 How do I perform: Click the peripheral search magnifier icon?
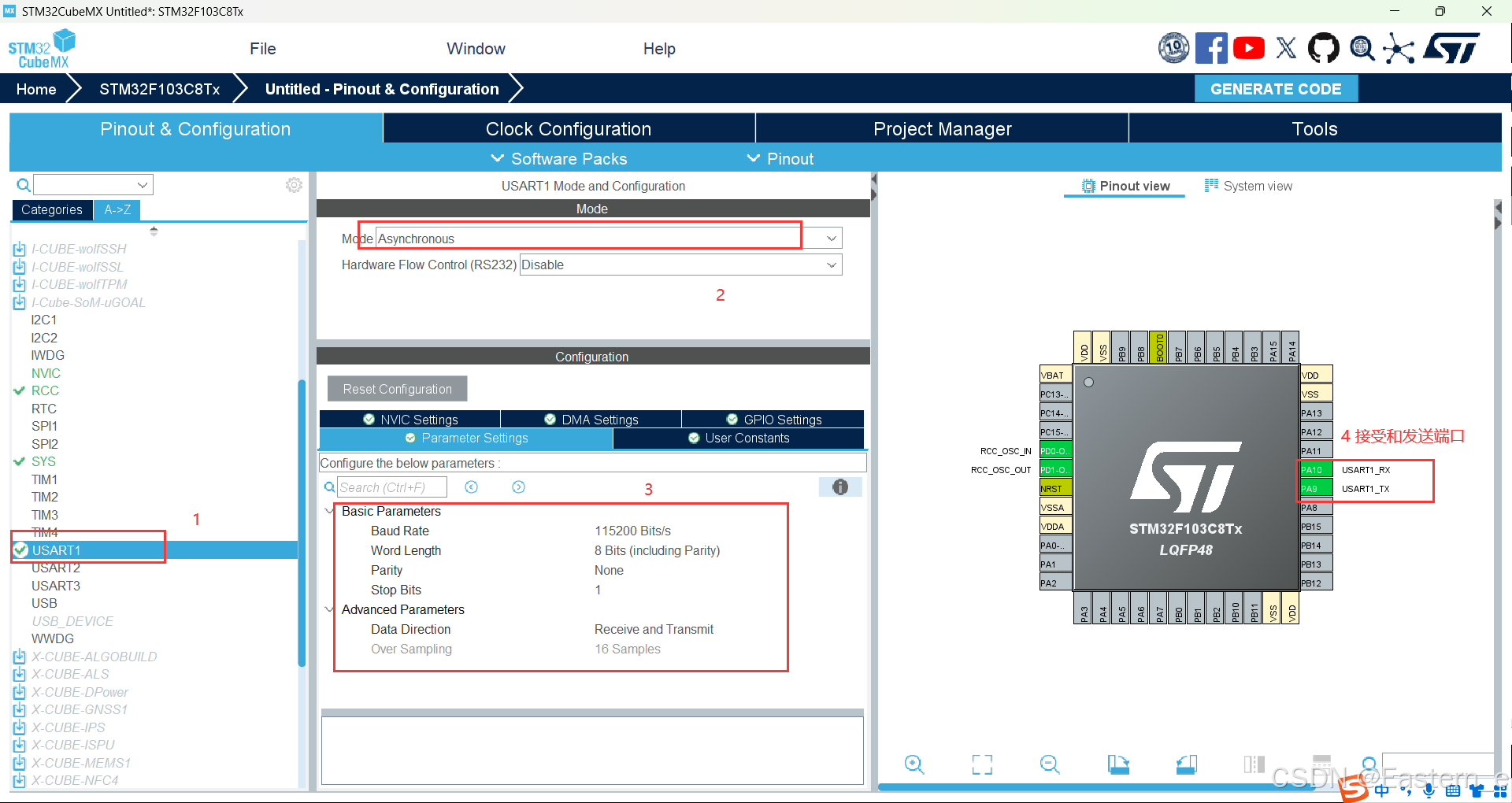click(24, 185)
